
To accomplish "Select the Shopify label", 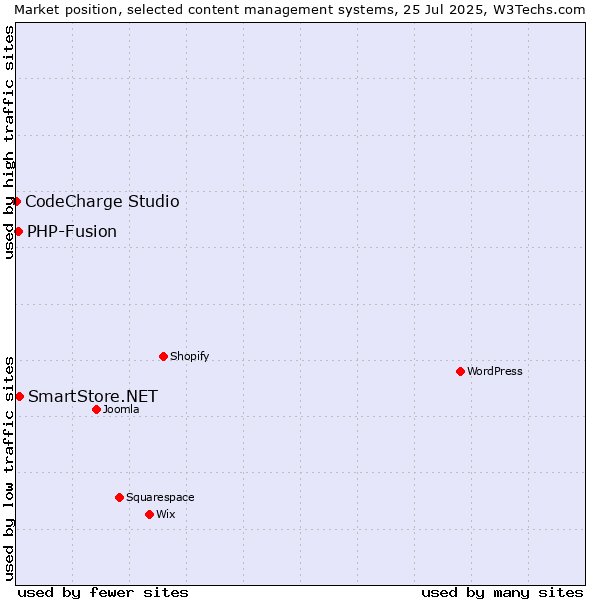I will pyautogui.click(x=189, y=357).
